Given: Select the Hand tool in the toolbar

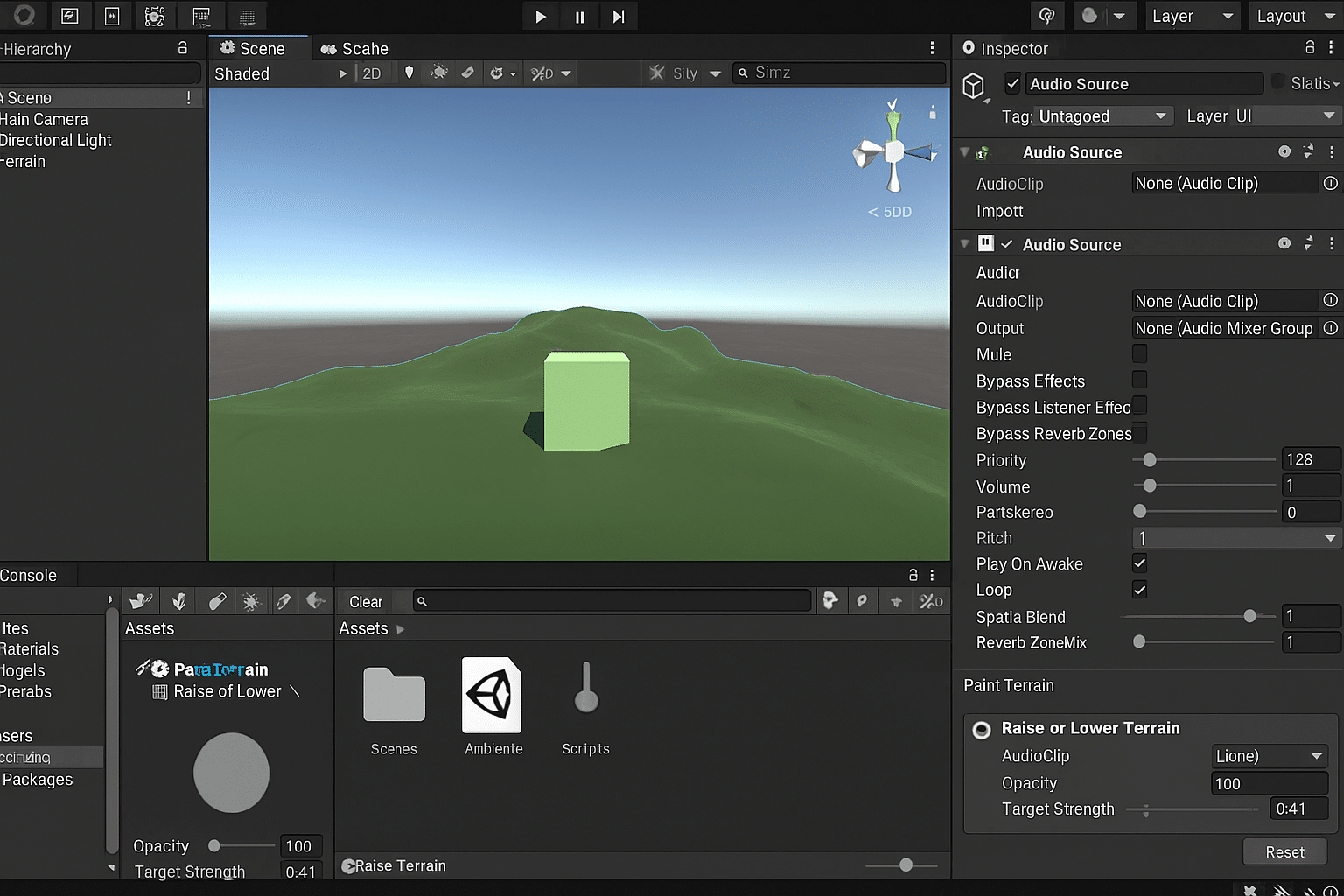Looking at the screenshot, I should pyautogui.click(x=24, y=16).
